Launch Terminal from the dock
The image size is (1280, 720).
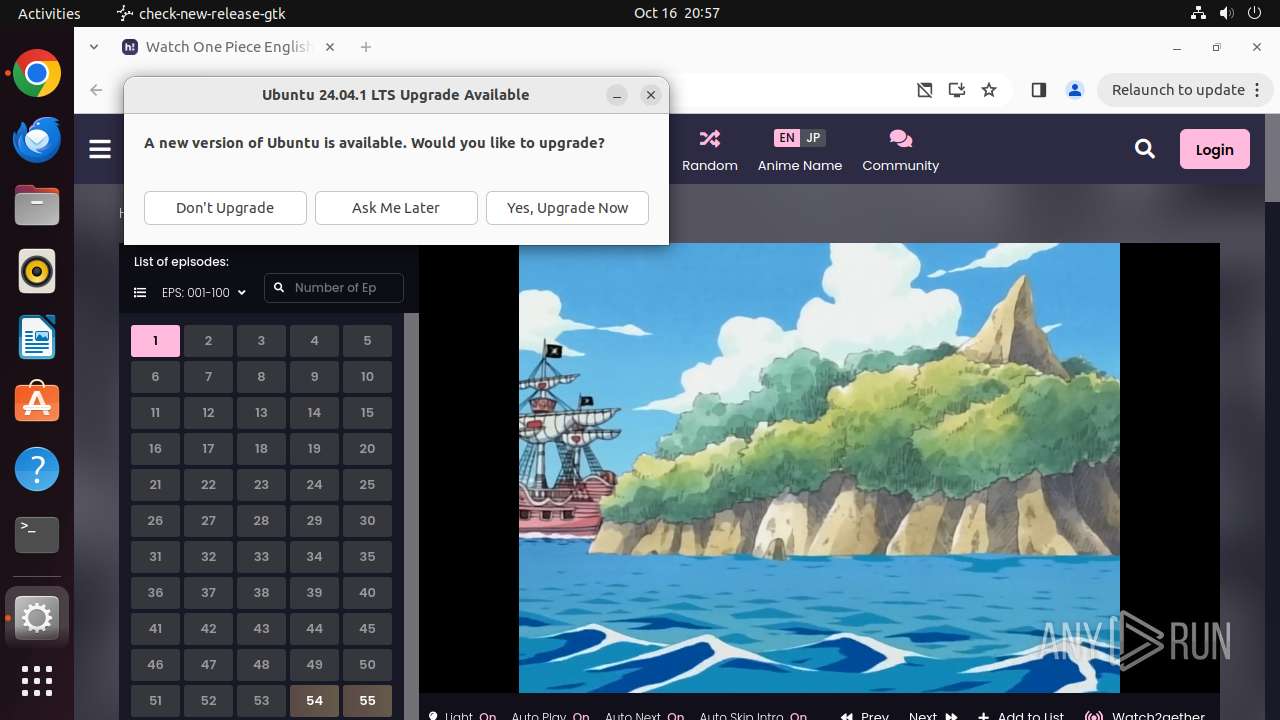[x=37, y=535]
